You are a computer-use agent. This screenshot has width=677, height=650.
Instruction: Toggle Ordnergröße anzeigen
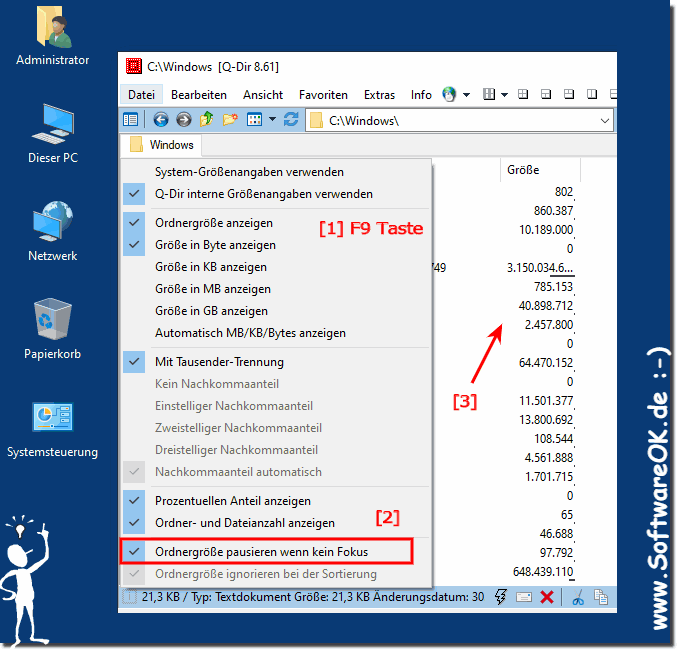click(x=276, y=223)
